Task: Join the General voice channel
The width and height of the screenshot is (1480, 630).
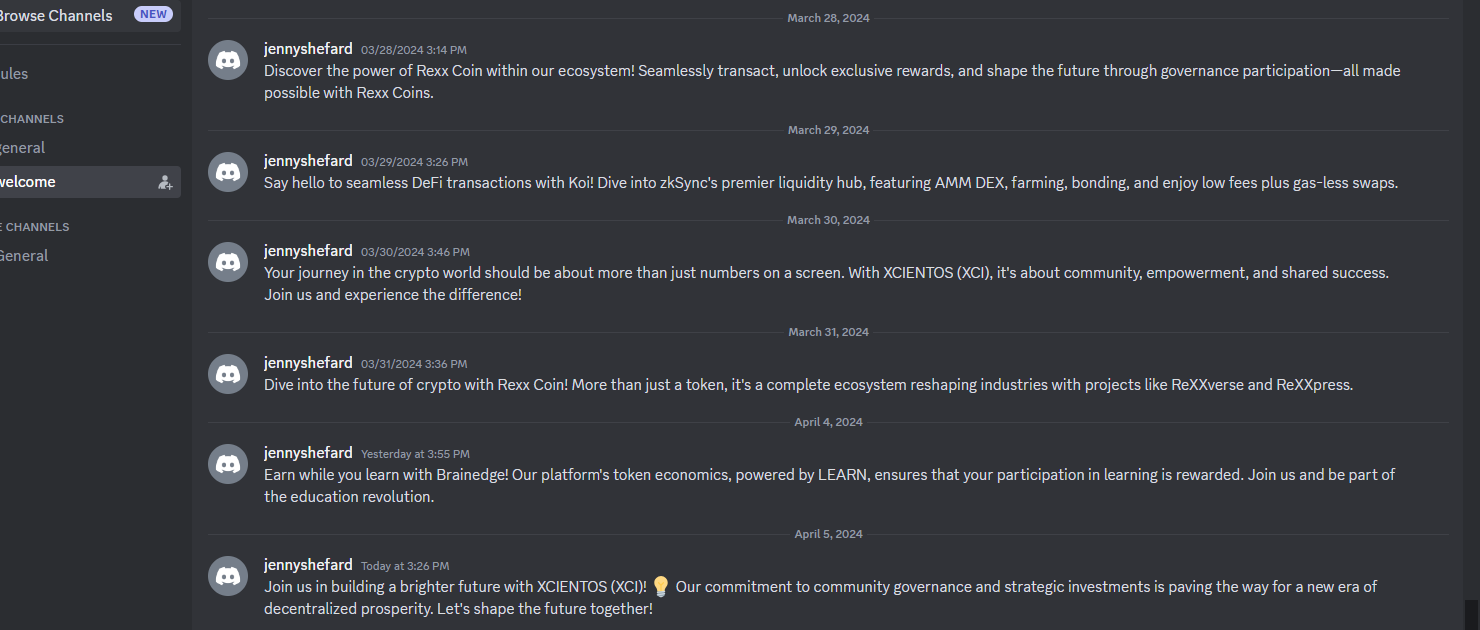Action: point(24,255)
